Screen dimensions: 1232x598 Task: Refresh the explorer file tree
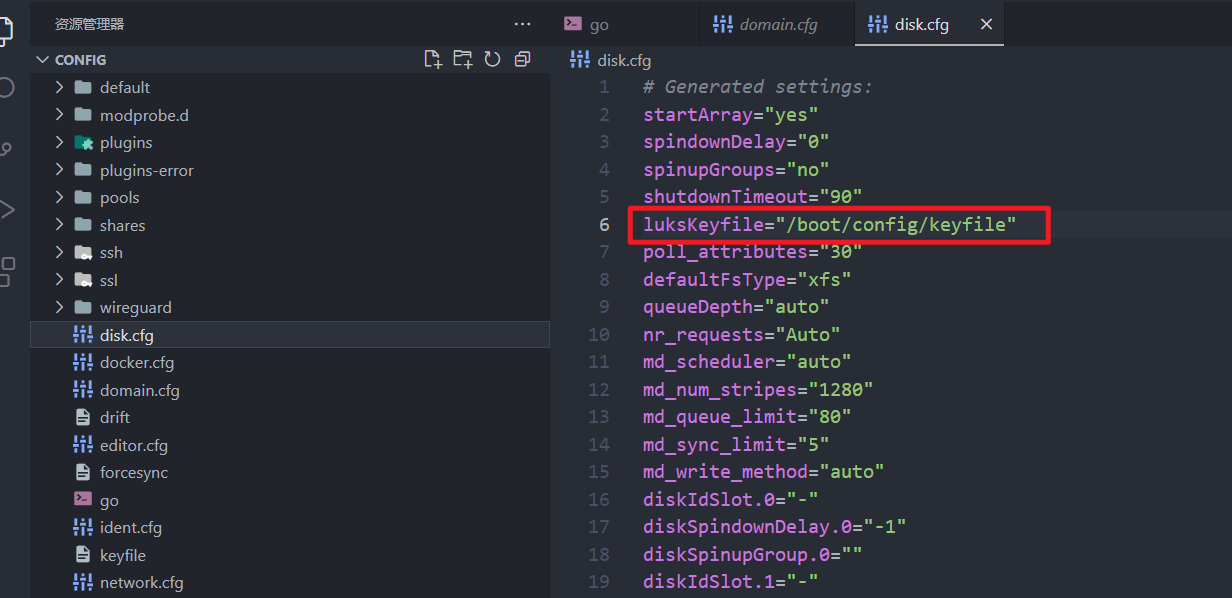(x=492, y=59)
